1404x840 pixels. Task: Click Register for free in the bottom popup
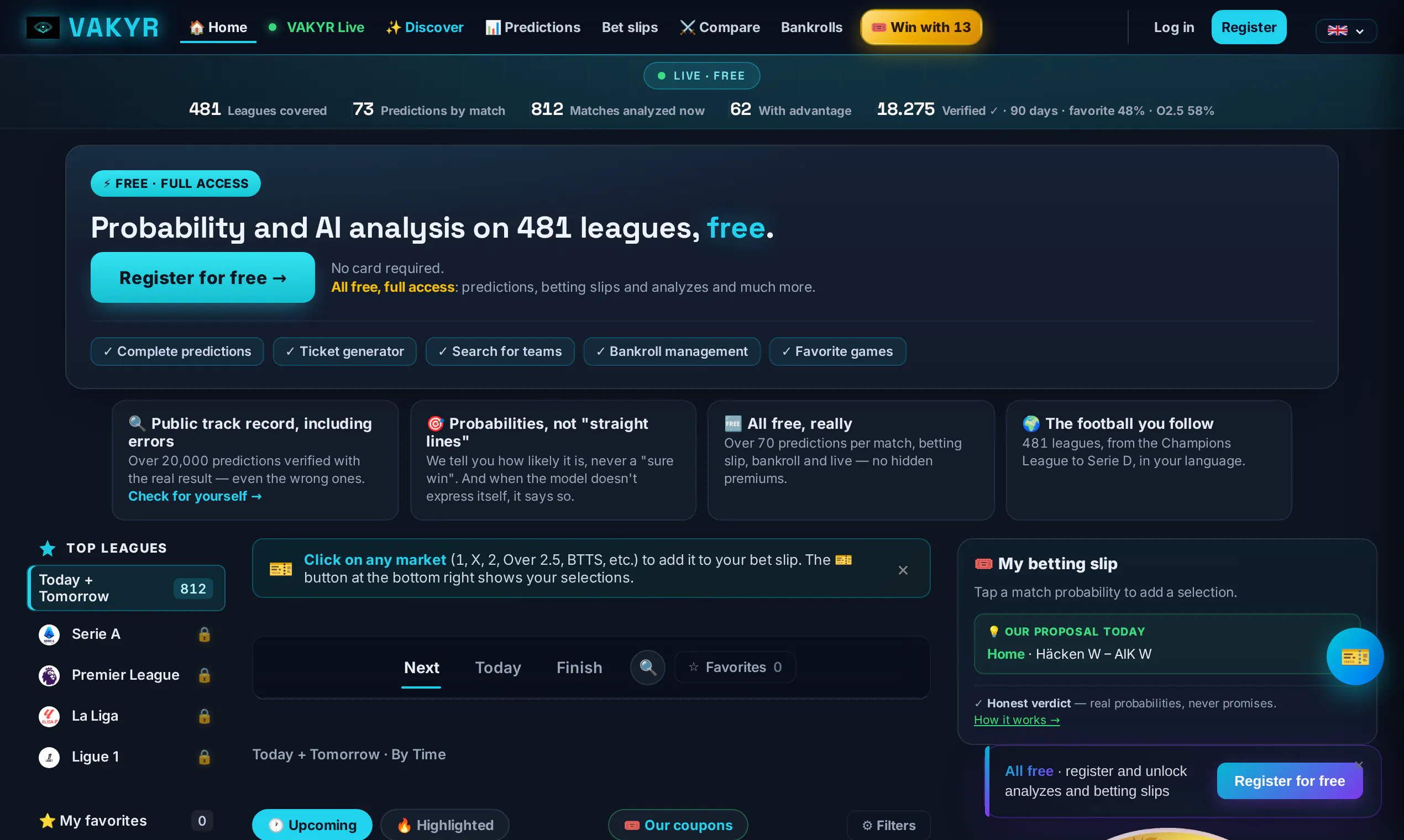(x=1289, y=780)
